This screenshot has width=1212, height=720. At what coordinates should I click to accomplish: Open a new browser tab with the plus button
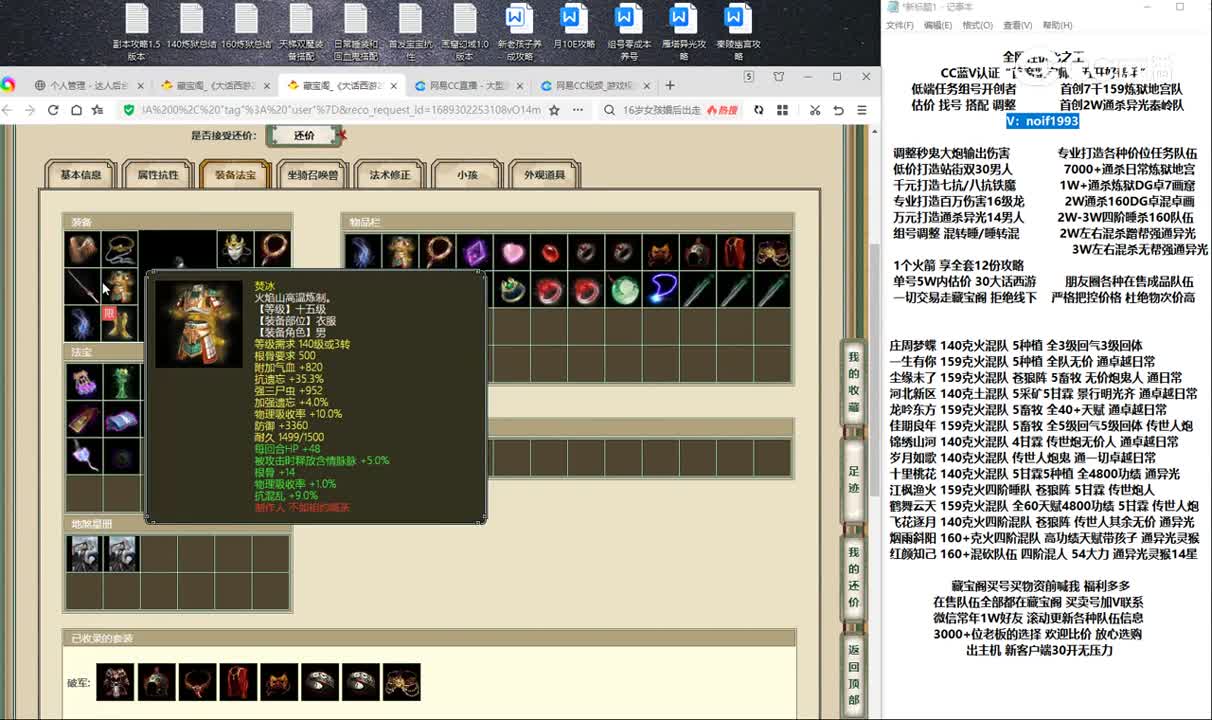coord(670,85)
